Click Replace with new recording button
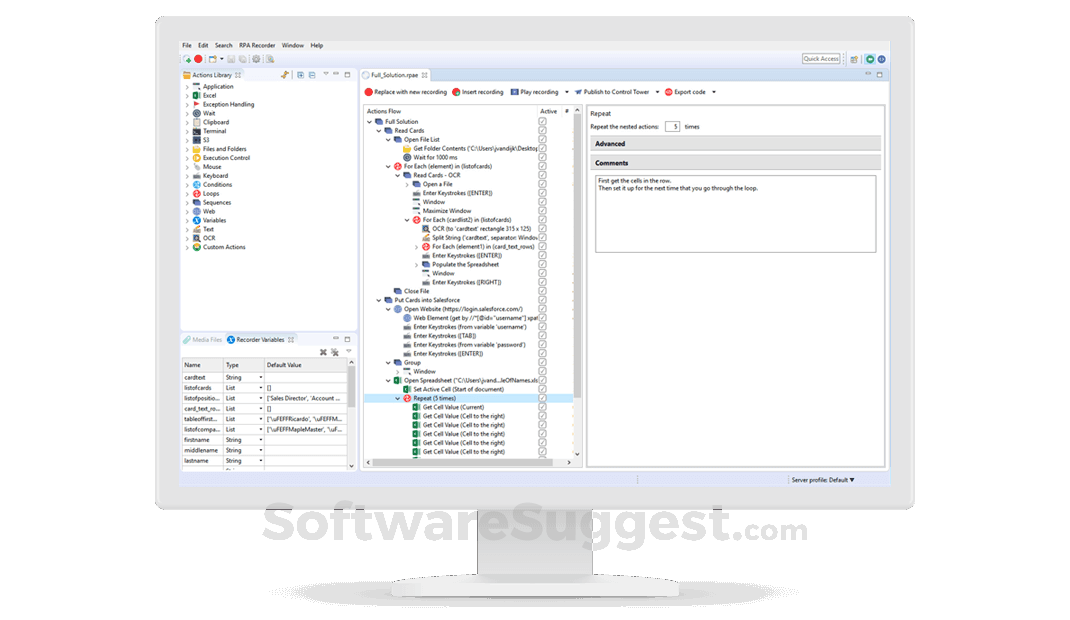Viewport: 1070px width, 620px height. 406,92
